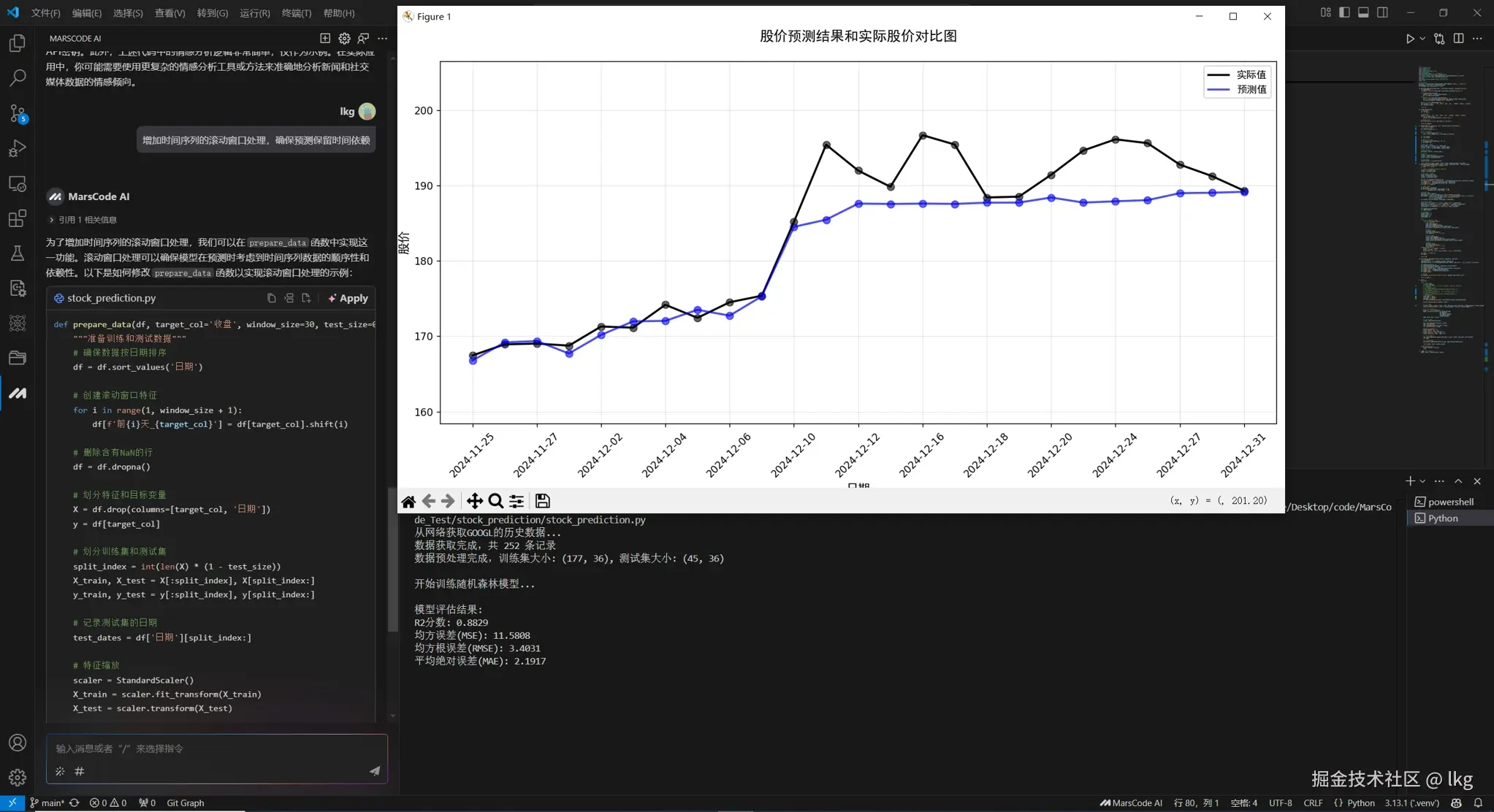Save the figure with floppy disk icon
This screenshot has width=1494, height=812.
click(x=541, y=501)
